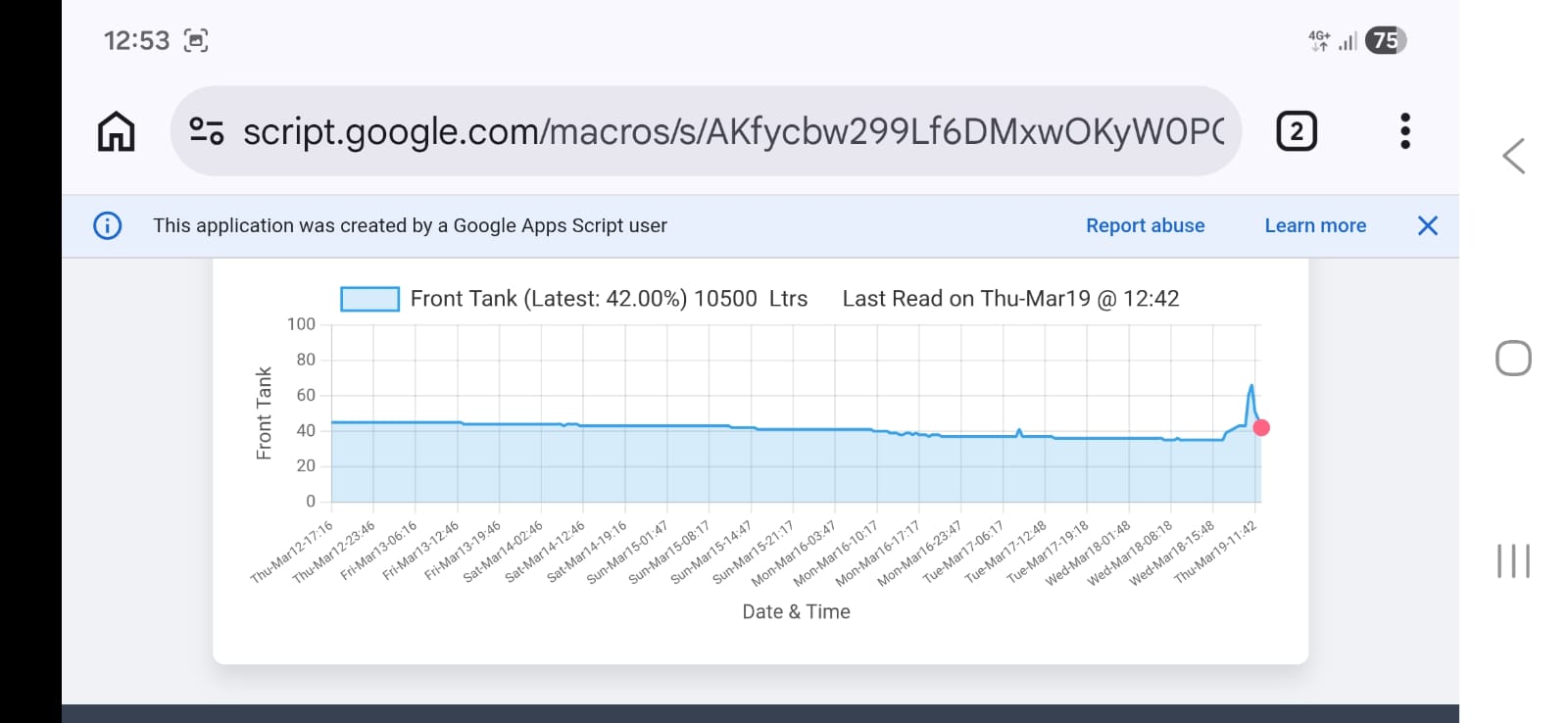Open the tab switcher showing 2 tabs
The height and width of the screenshot is (723, 1568).
(x=1296, y=131)
